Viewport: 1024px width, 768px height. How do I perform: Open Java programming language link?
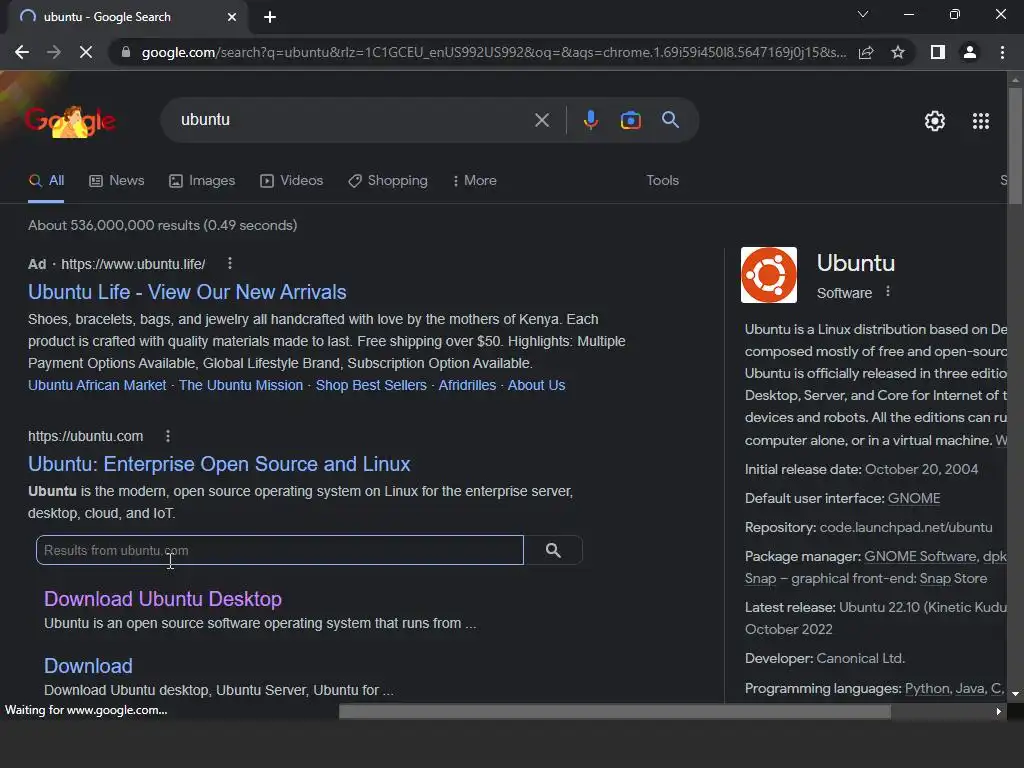(970, 688)
